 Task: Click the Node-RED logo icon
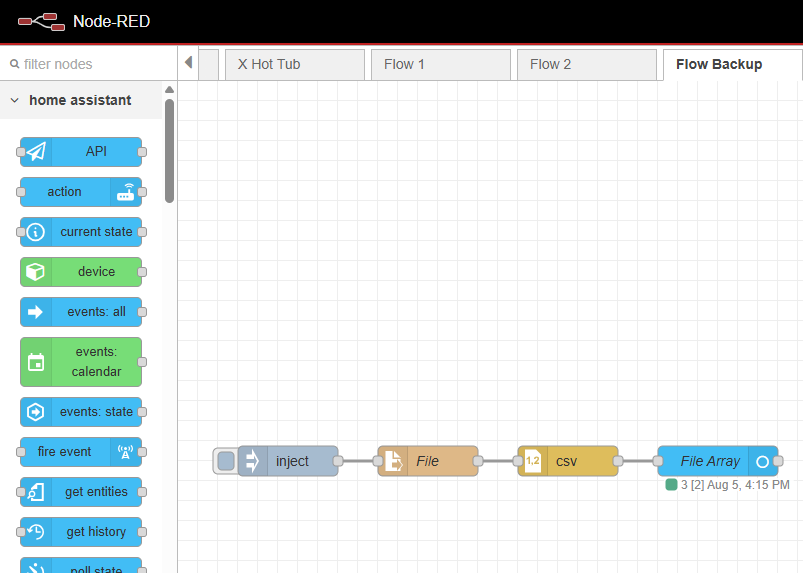[41, 22]
